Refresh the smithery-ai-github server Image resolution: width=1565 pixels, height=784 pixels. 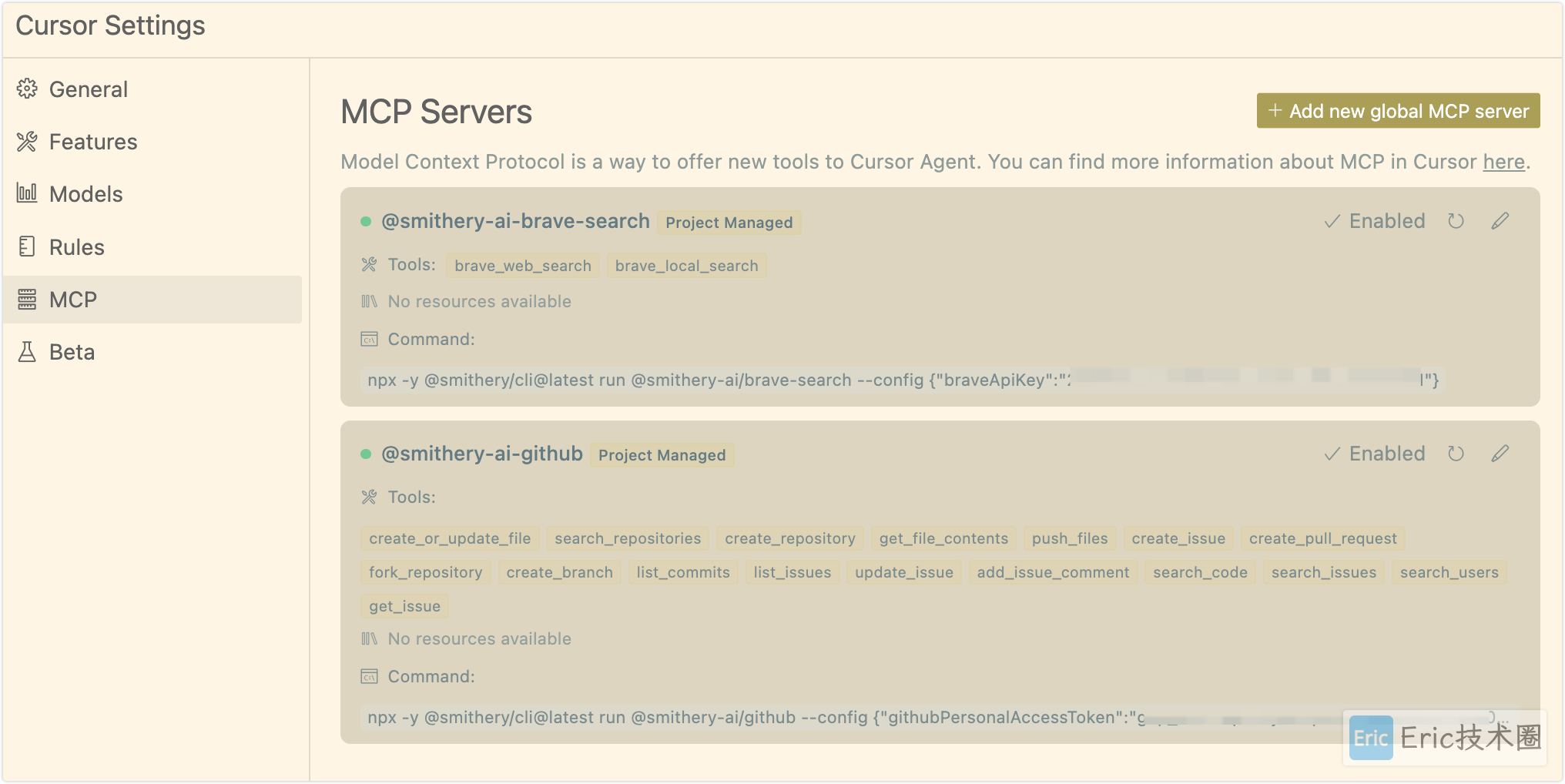1455,454
